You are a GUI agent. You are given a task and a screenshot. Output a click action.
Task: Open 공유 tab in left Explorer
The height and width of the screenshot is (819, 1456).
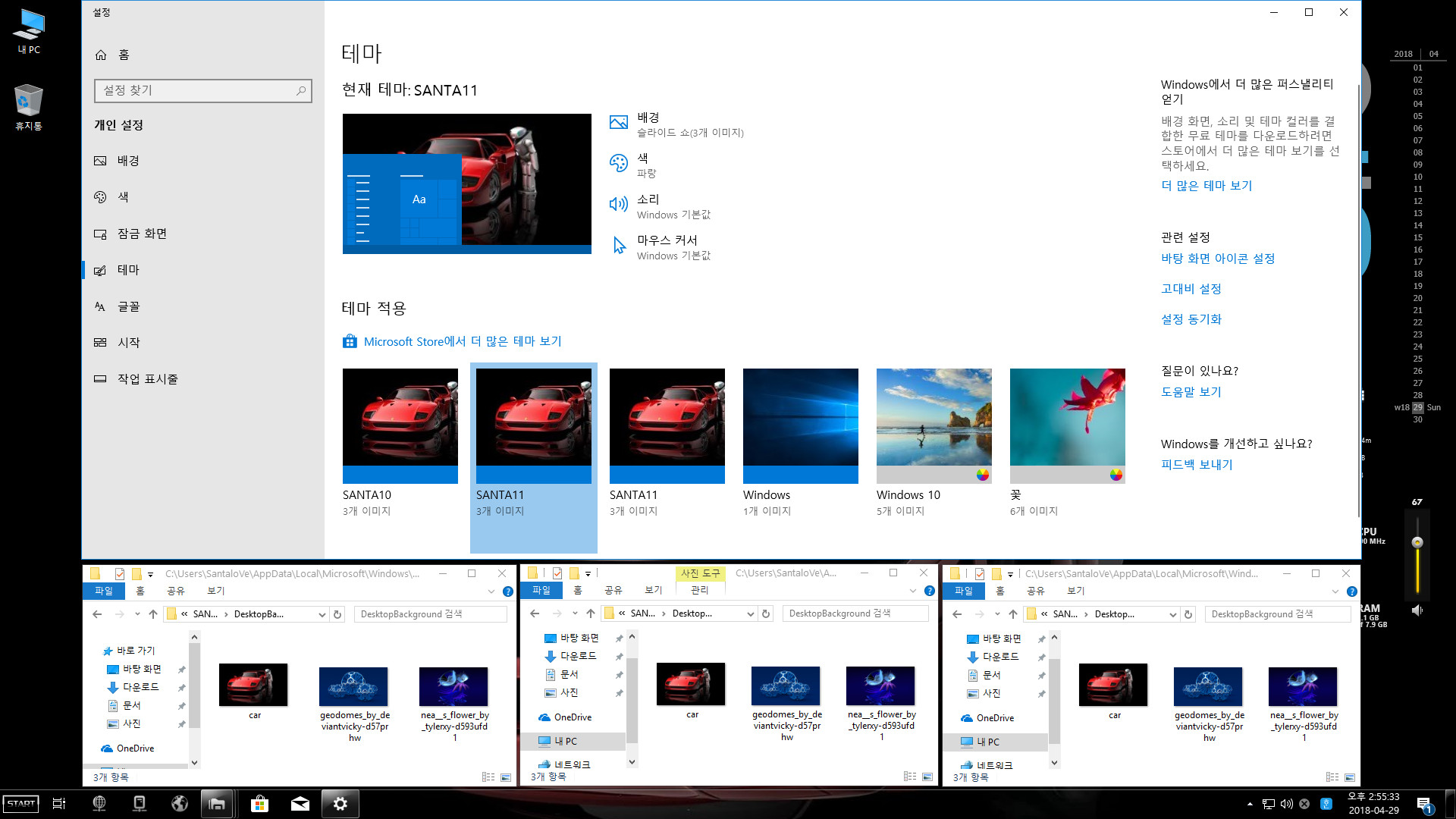pyautogui.click(x=176, y=591)
